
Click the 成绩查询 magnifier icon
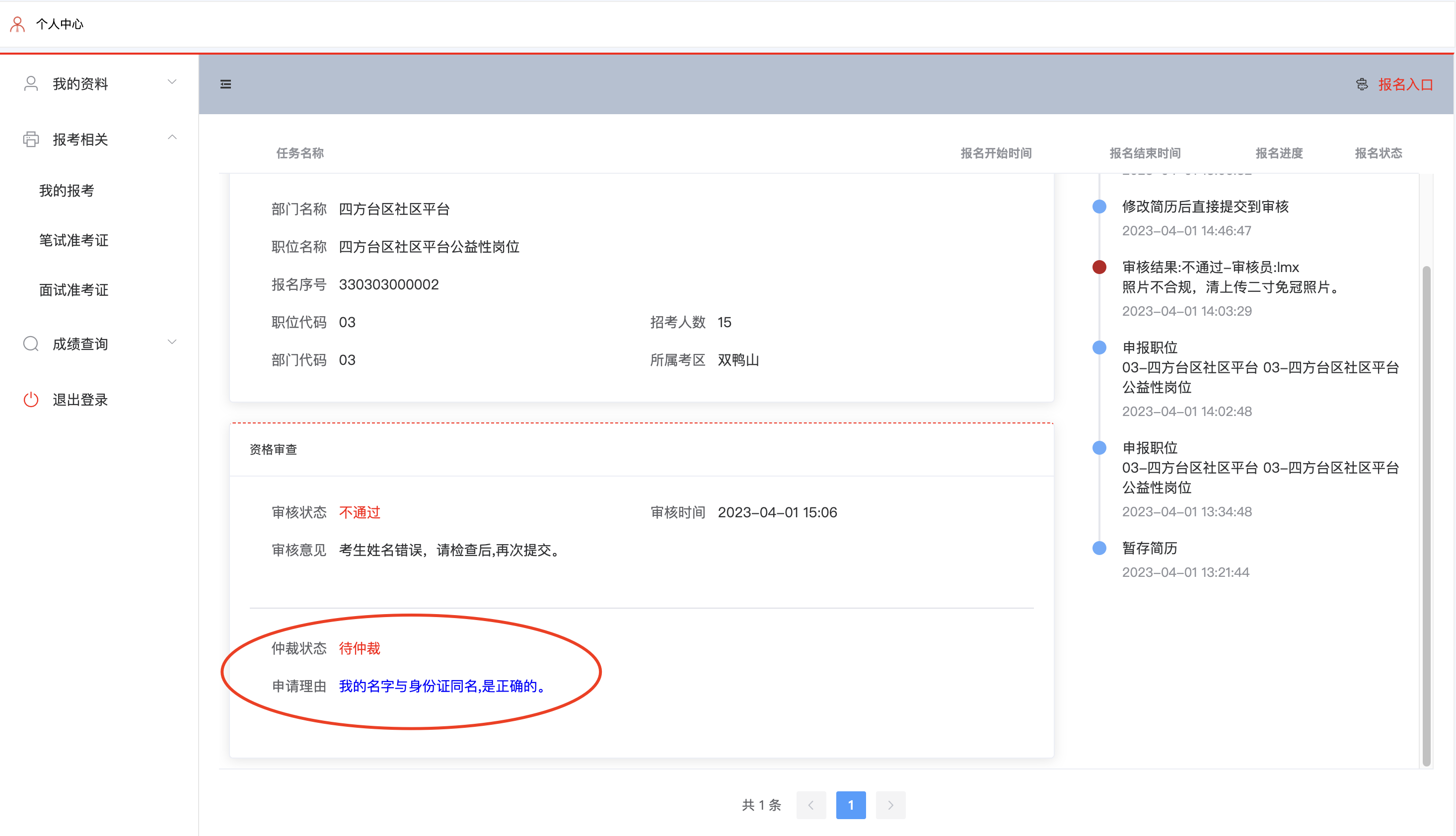[31, 344]
